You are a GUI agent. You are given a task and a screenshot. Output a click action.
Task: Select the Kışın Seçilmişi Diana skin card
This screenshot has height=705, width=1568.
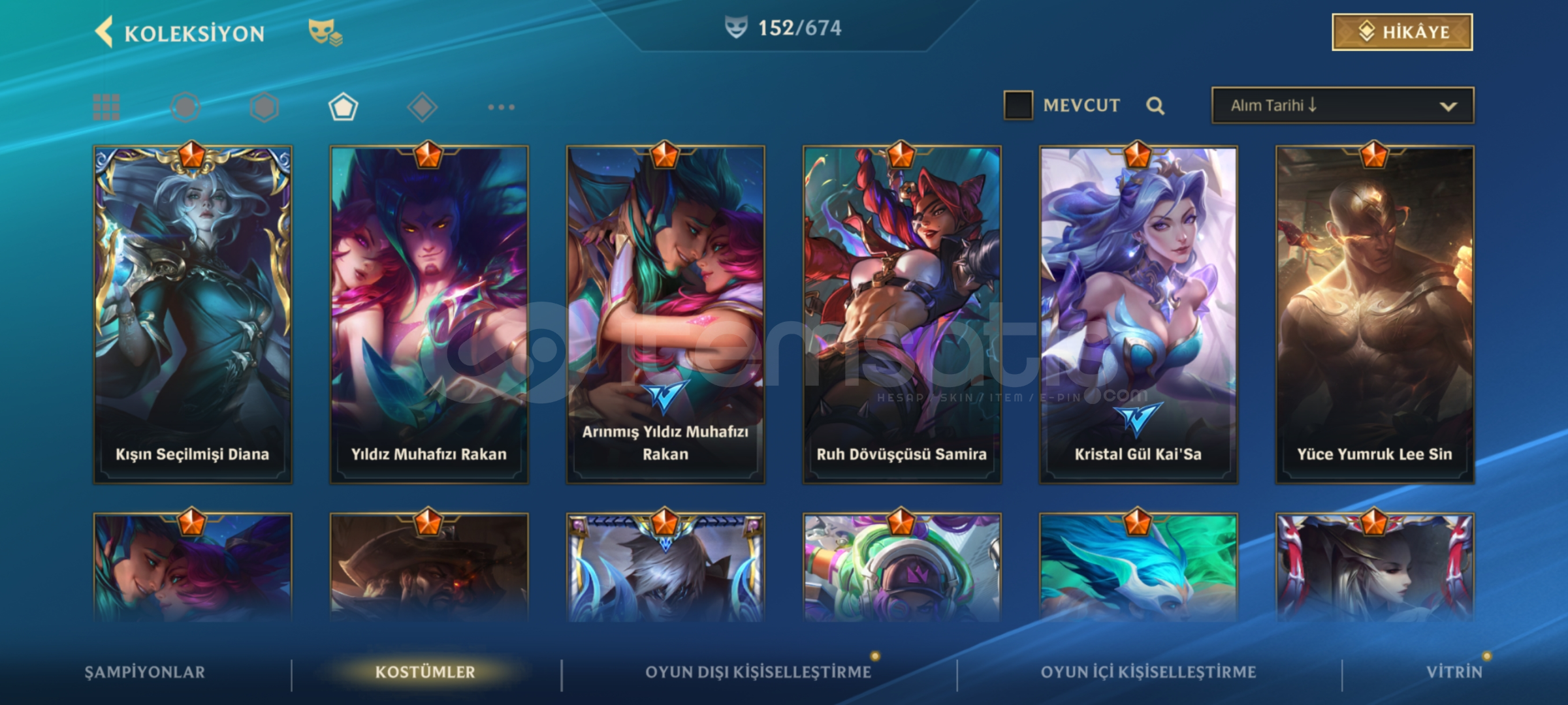193,315
